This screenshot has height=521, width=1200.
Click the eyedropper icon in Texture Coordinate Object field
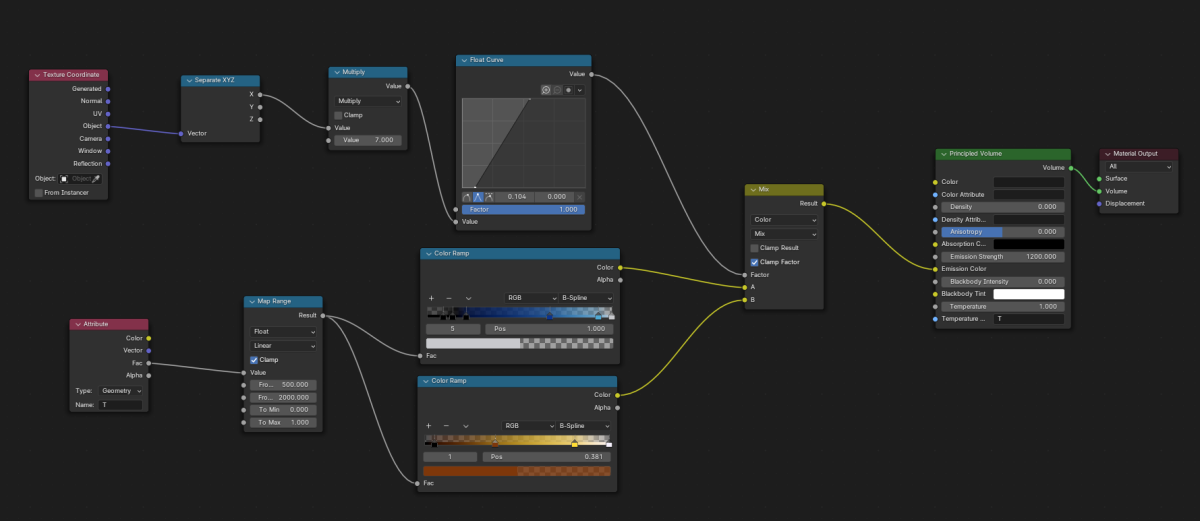click(x=97, y=178)
